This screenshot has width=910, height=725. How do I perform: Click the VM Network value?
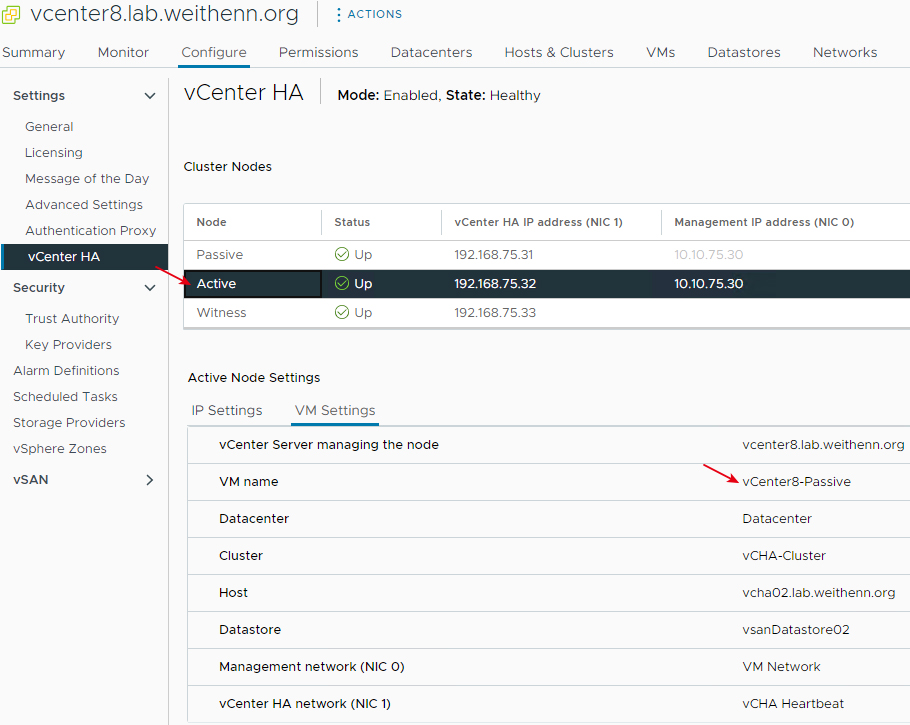tap(781, 667)
